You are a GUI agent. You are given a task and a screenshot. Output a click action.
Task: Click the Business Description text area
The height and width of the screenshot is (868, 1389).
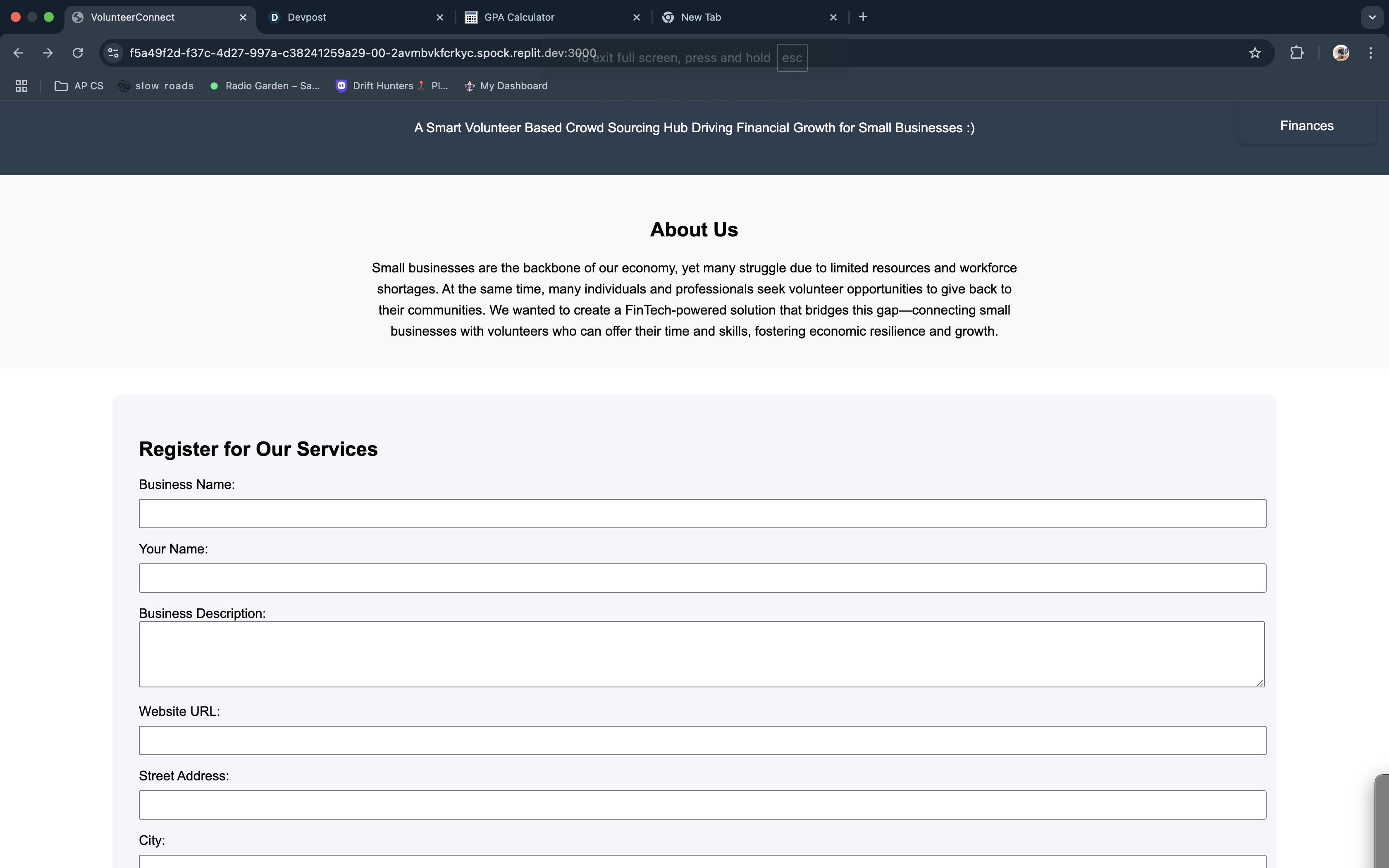[x=702, y=654]
